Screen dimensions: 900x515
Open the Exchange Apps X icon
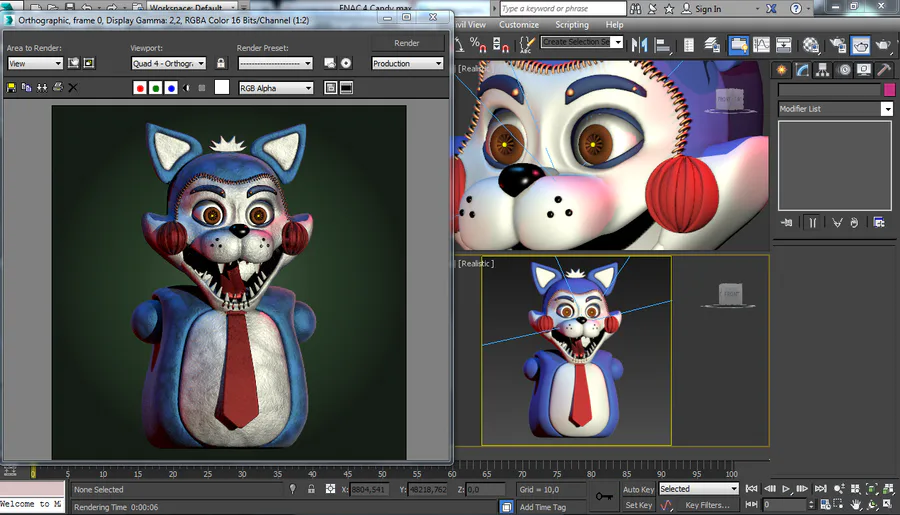pyautogui.click(x=771, y=9)
